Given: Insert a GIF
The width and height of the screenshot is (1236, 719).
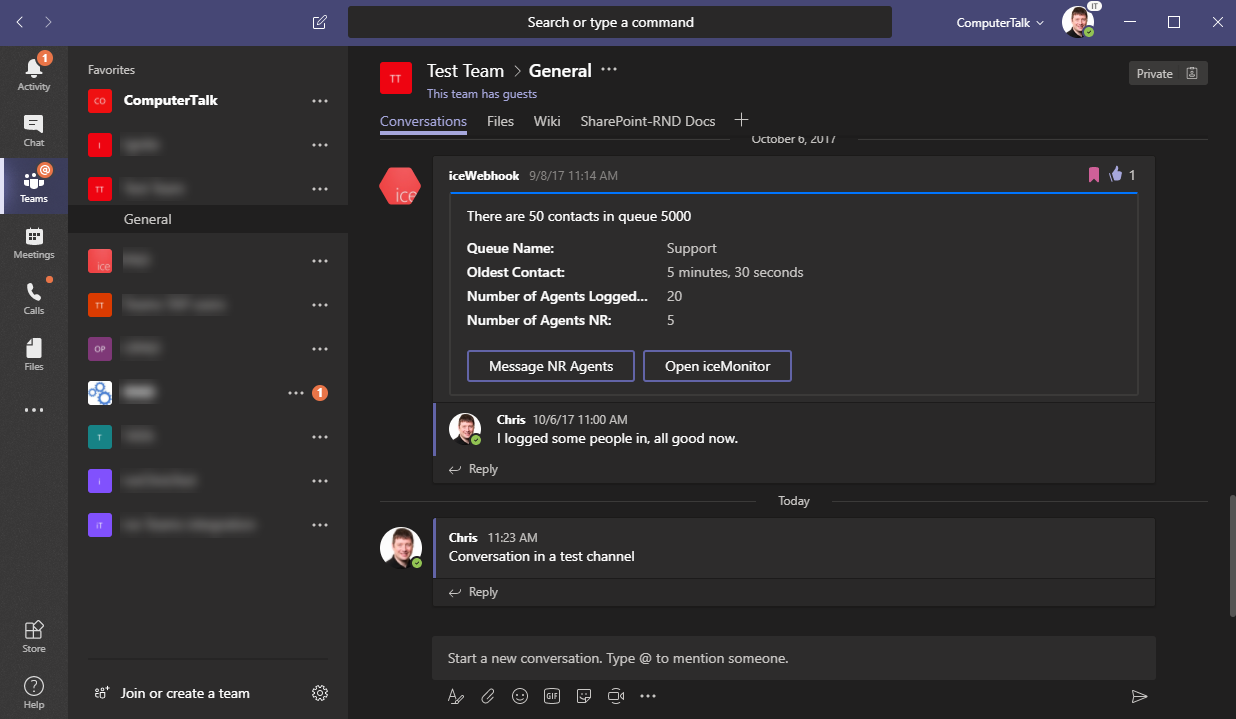Looking at the screenshot, I should [552, 696].
